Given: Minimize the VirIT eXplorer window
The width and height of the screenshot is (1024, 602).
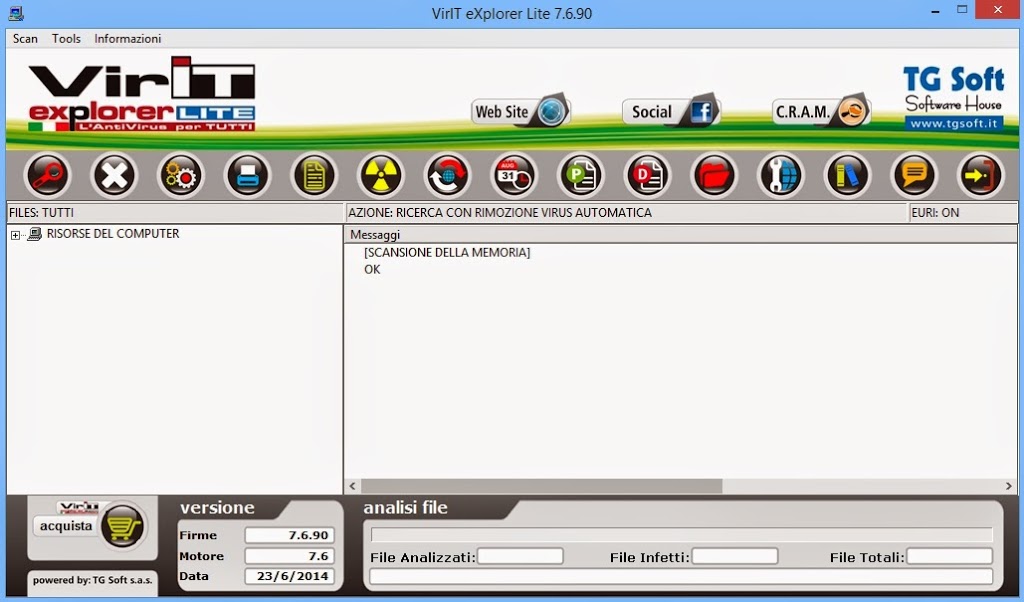Looking at the screenshot, I should pyautogui.click(x=935, y=10).
